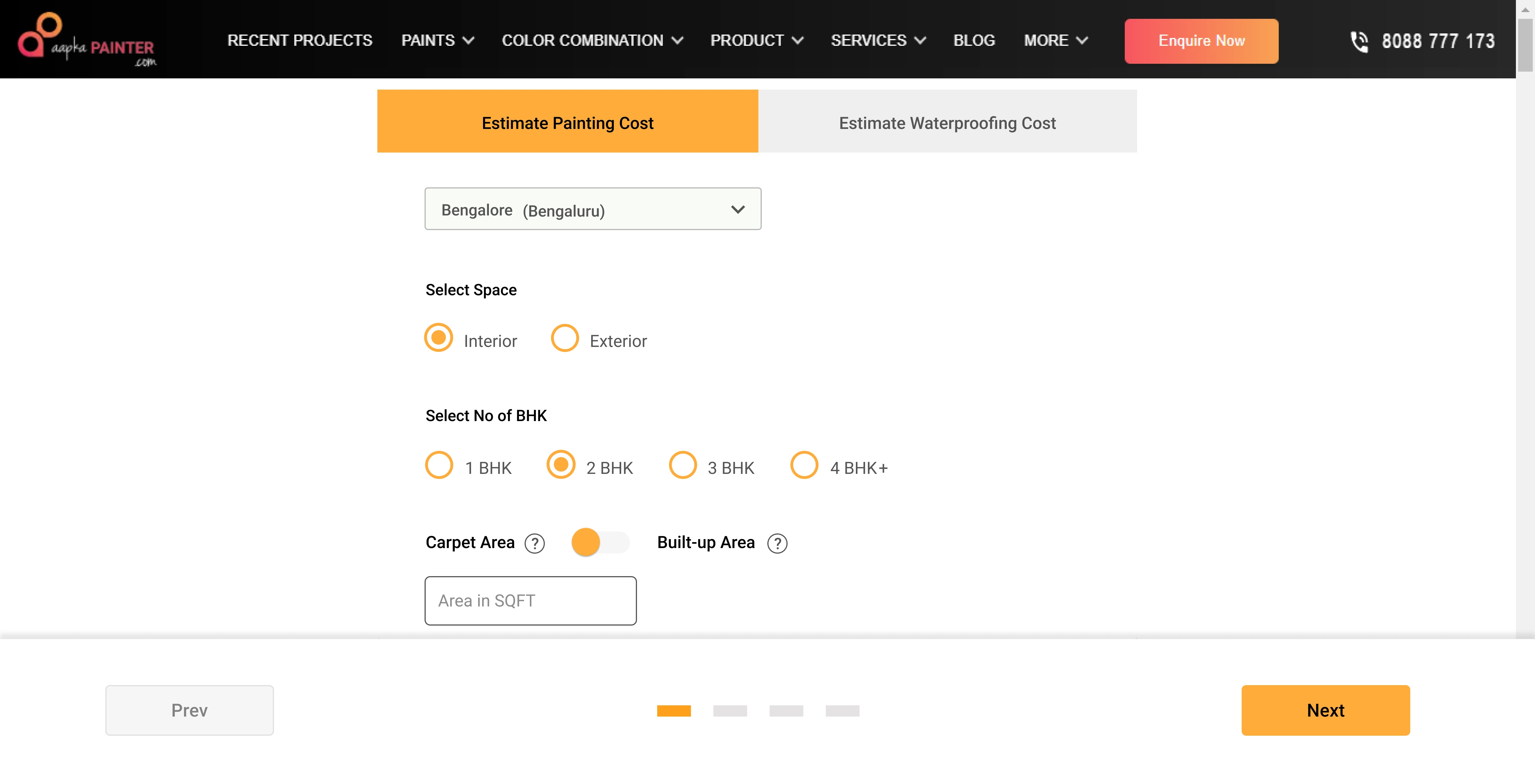This screenshot has height=784, width=1535.
Task: Select the Exterior radio button
Action: [x=564, y=338]
